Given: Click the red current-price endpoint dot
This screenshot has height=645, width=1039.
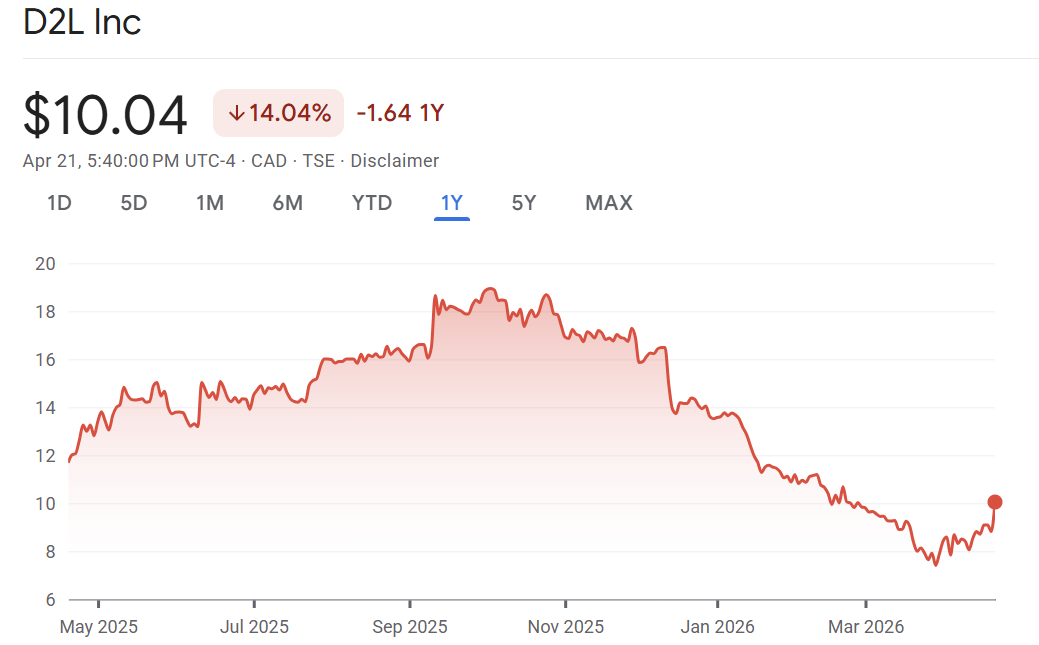Looking at the screenshot, I should point(995,502).
